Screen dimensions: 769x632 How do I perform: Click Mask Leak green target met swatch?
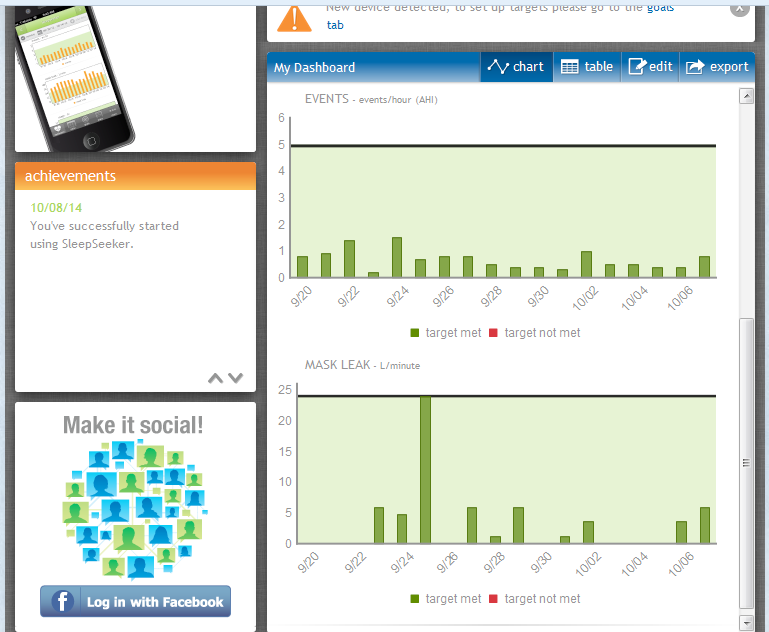(x=415, y=599)
